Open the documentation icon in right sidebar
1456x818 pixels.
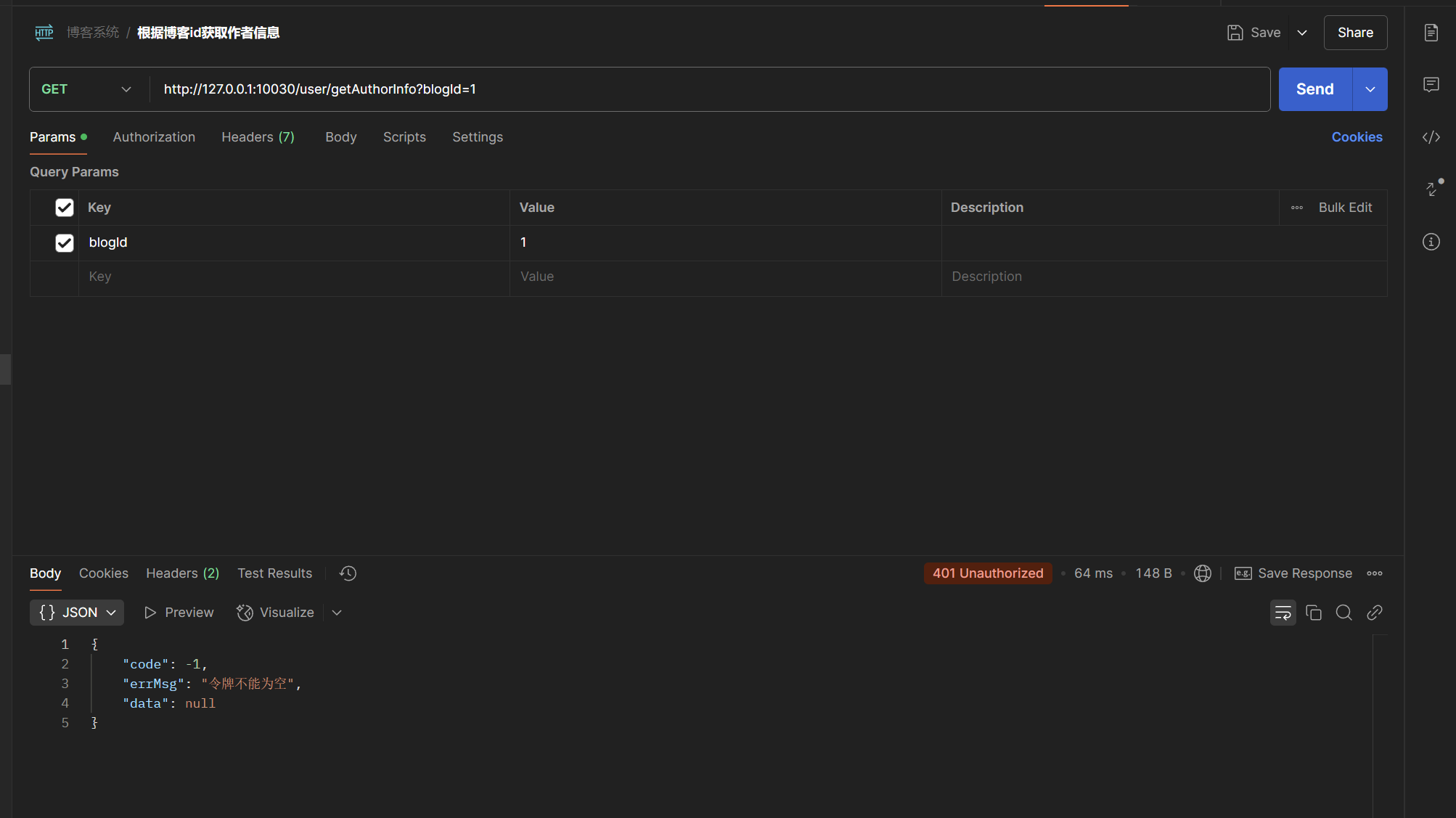point(1431,33)
